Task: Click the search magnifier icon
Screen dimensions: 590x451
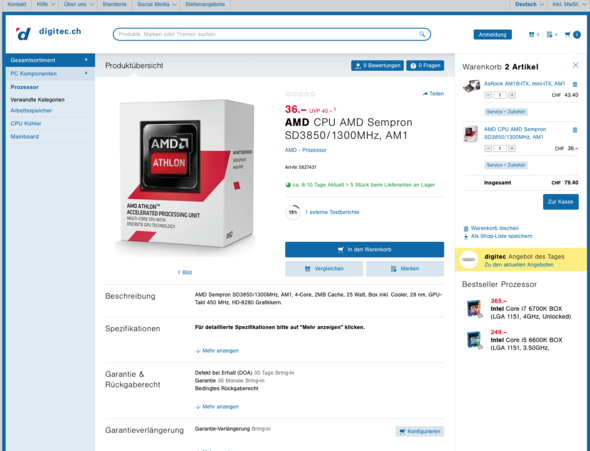Action: (422, 34)
